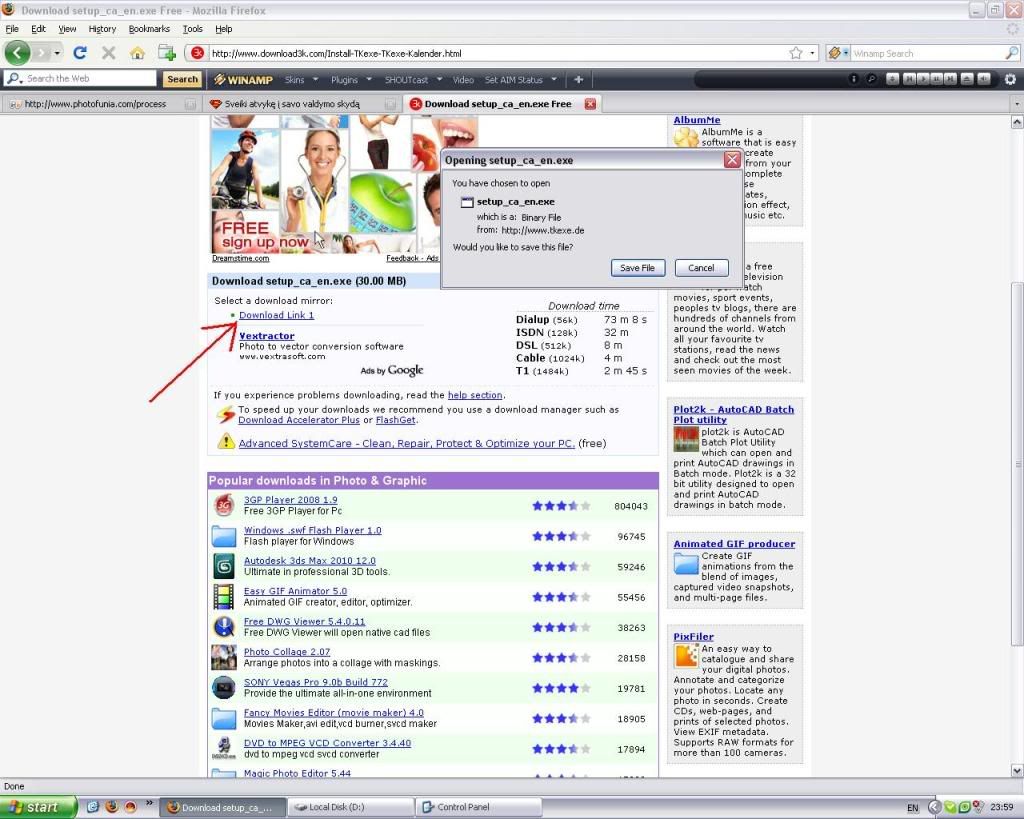Open the History menu
This screenshot has height=819, width=1024.
pos(102,29)
